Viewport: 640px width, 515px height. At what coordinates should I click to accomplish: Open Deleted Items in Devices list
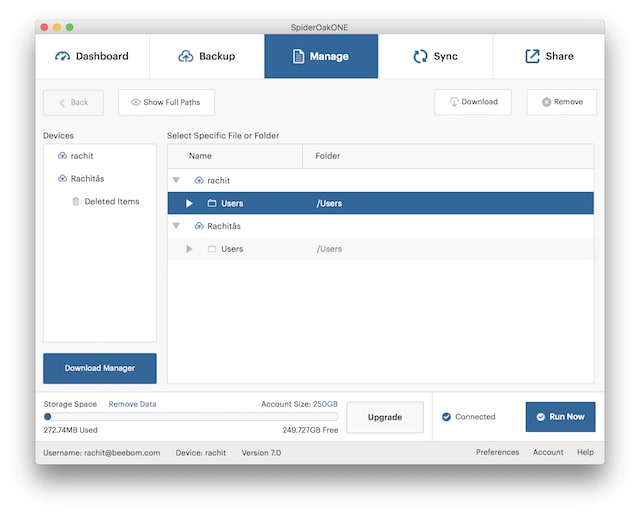point(112,202)
